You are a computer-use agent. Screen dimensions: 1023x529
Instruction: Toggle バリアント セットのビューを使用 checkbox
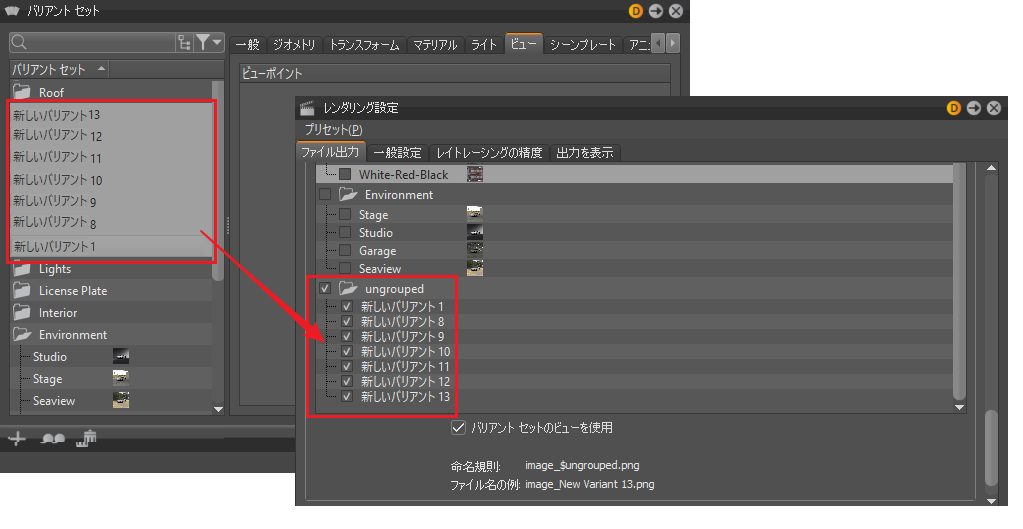point(459,428)
